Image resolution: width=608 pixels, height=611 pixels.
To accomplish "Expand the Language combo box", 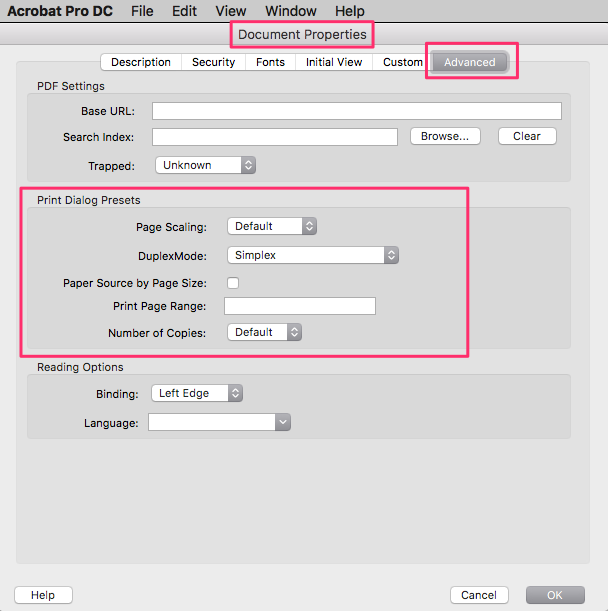I will [x=283, y=422].
